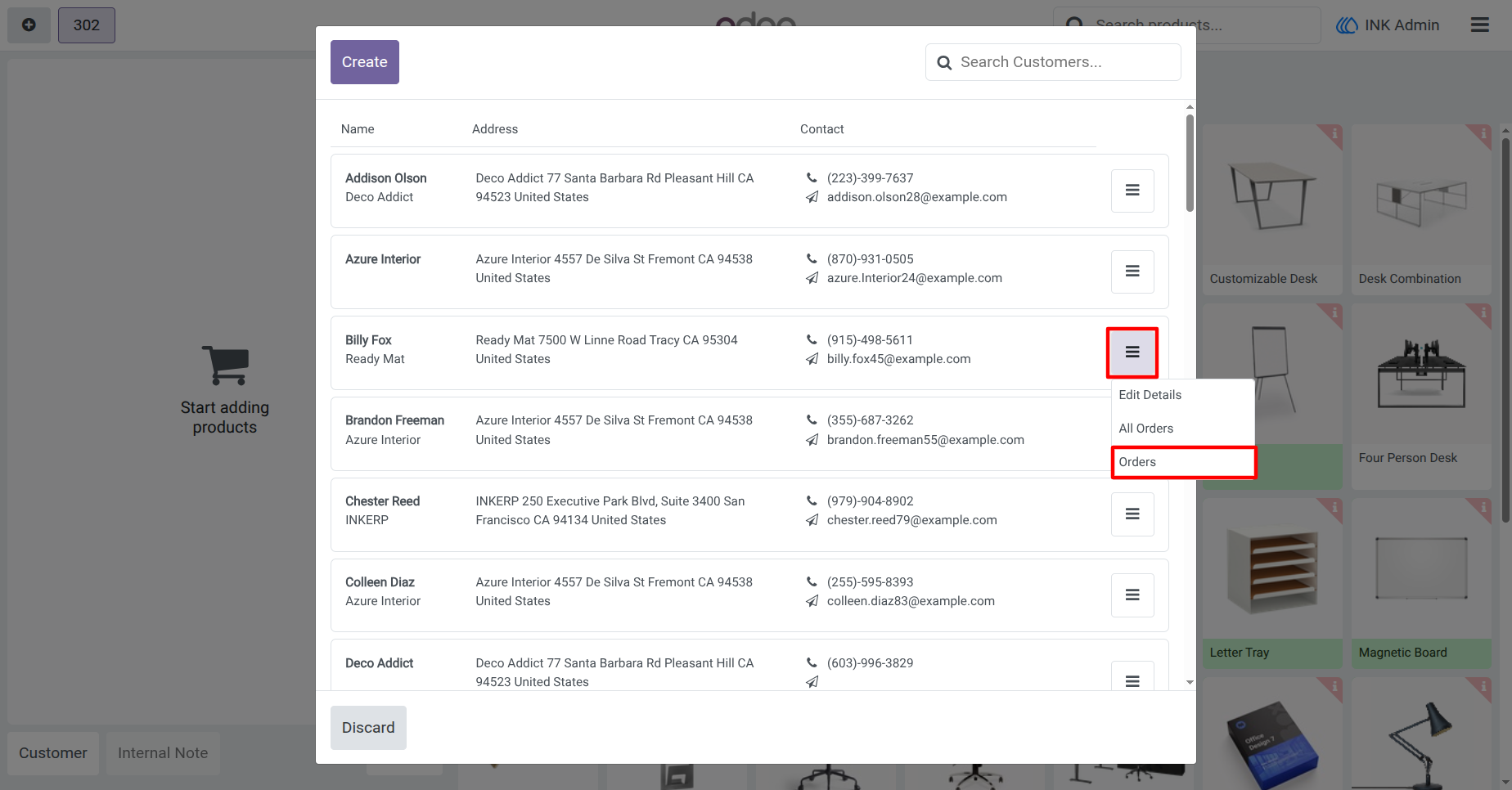Click the phone icon for Addison Olson

click(812, 177)
